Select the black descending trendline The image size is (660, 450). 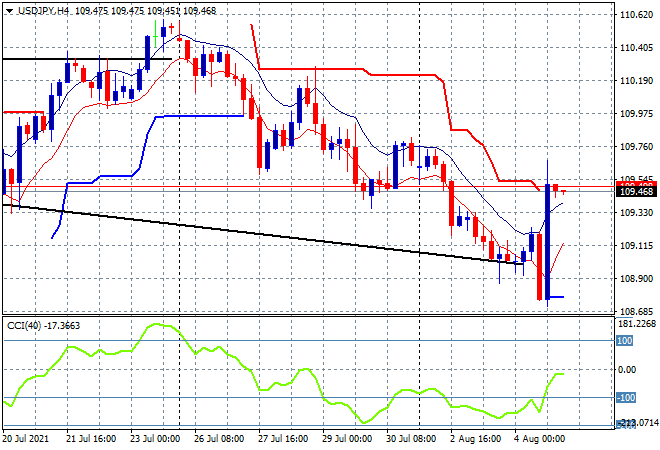[263, 234]
